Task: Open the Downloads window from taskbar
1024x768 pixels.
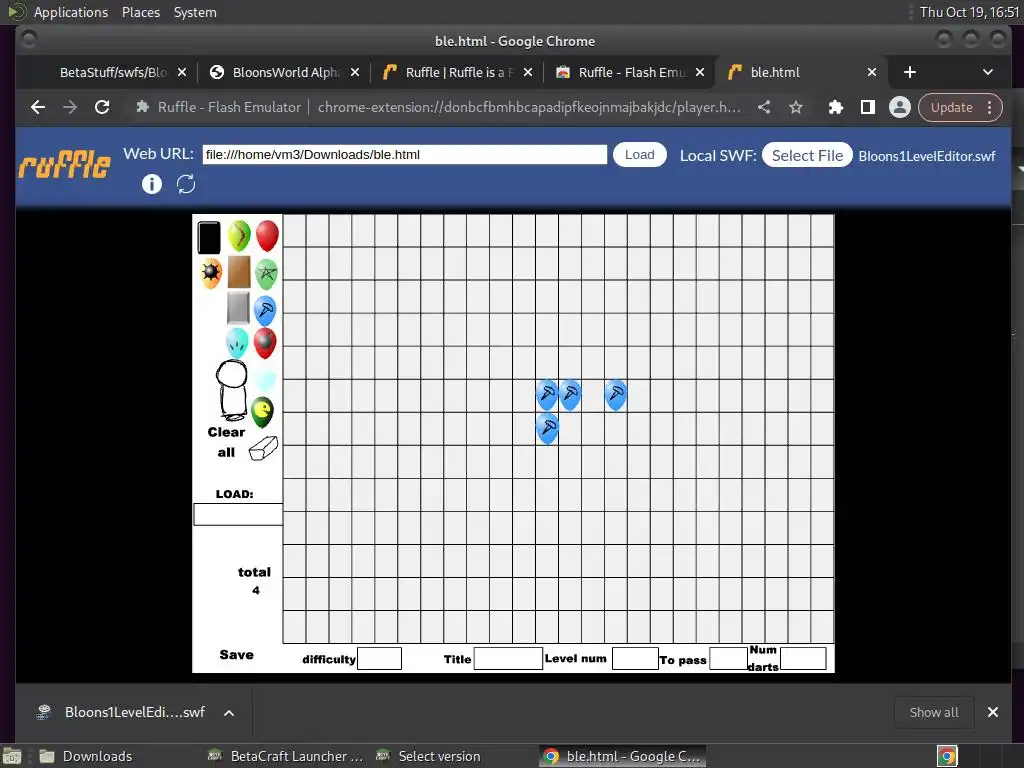Action: pyautogui.click(x=86, y=756)
